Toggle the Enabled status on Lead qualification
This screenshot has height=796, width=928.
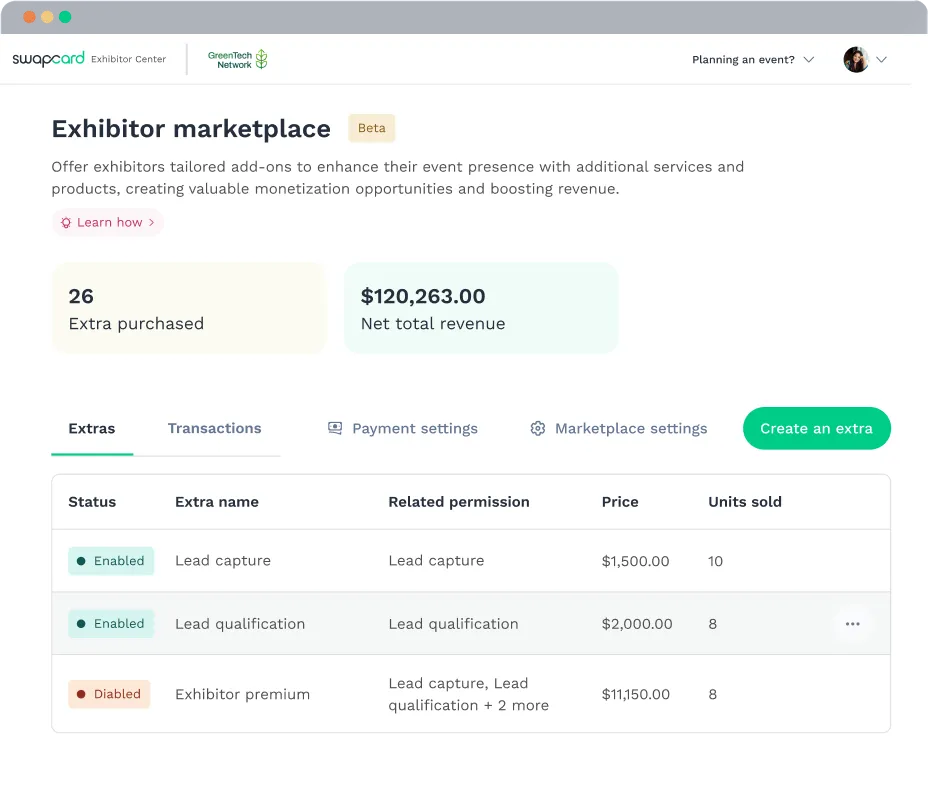pos(111,623)
